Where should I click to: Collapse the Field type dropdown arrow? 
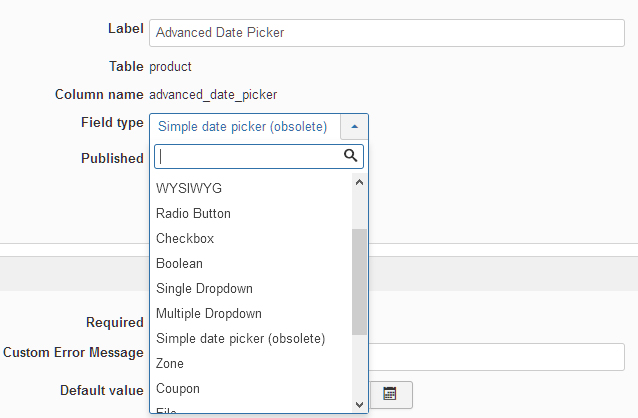(354, 127)
